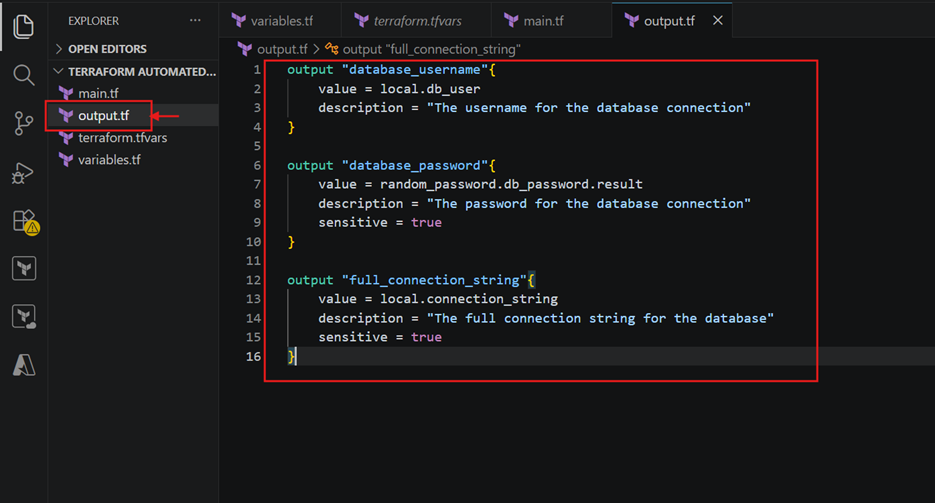Click on "database_password" in line 6
The width and height of the screenshot is (935, 503).
(415, 165)
